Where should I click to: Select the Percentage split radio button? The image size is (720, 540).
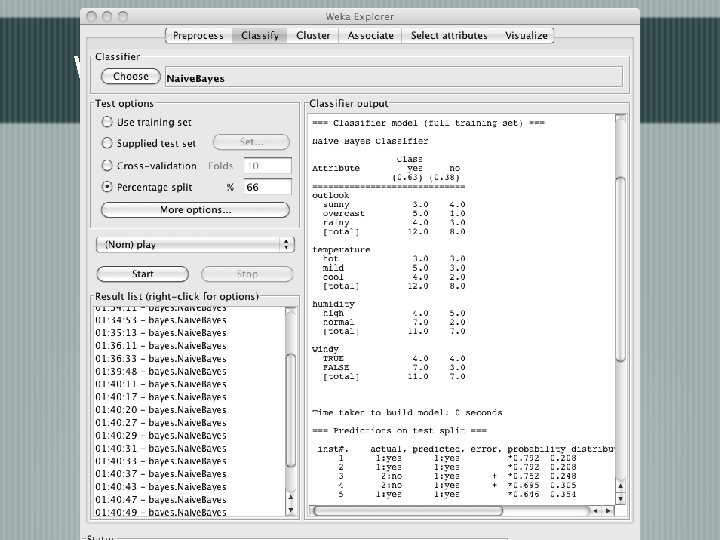pyautogui.click(x=107, y=187)
